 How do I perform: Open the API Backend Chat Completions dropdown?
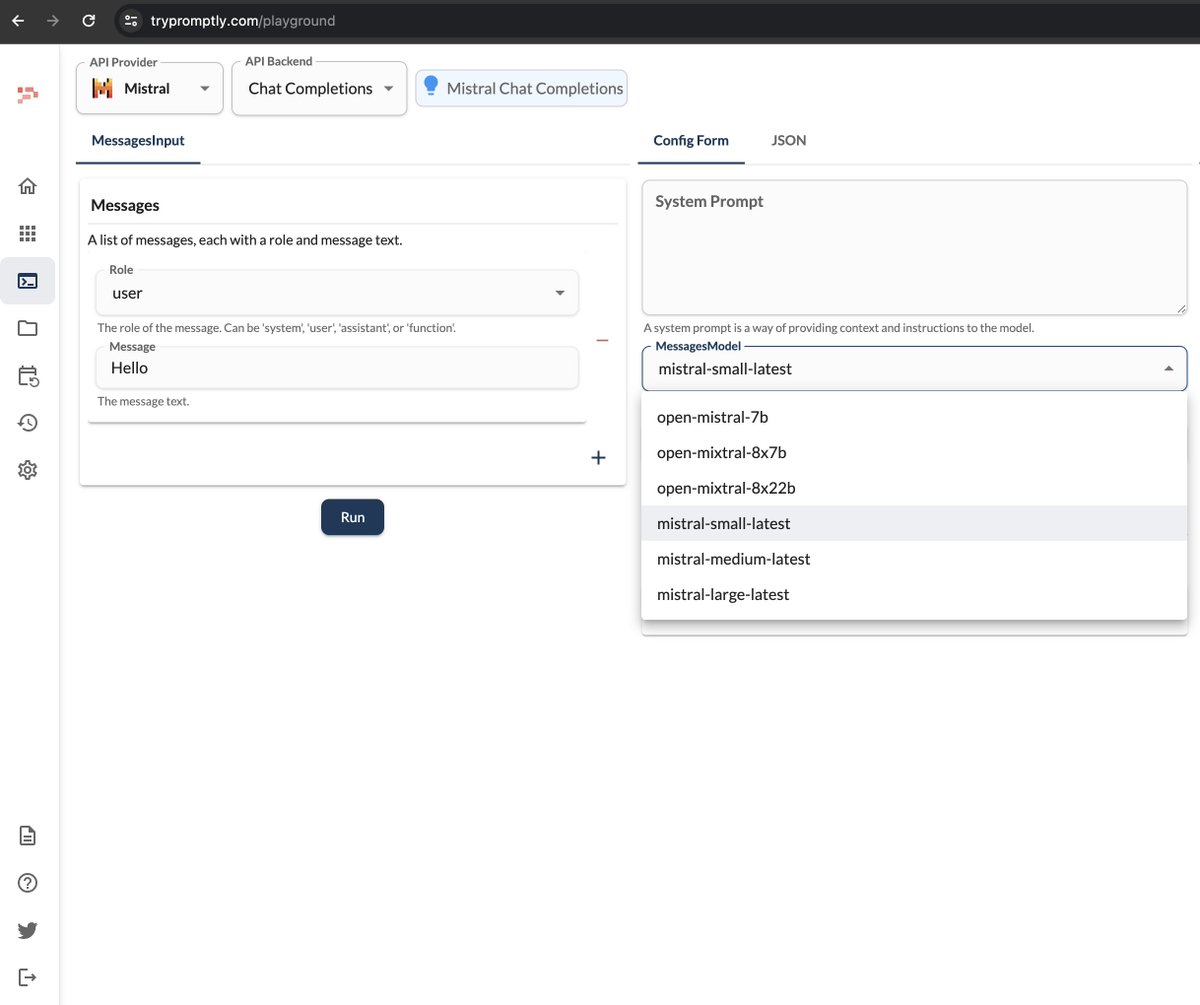[320, 88]
